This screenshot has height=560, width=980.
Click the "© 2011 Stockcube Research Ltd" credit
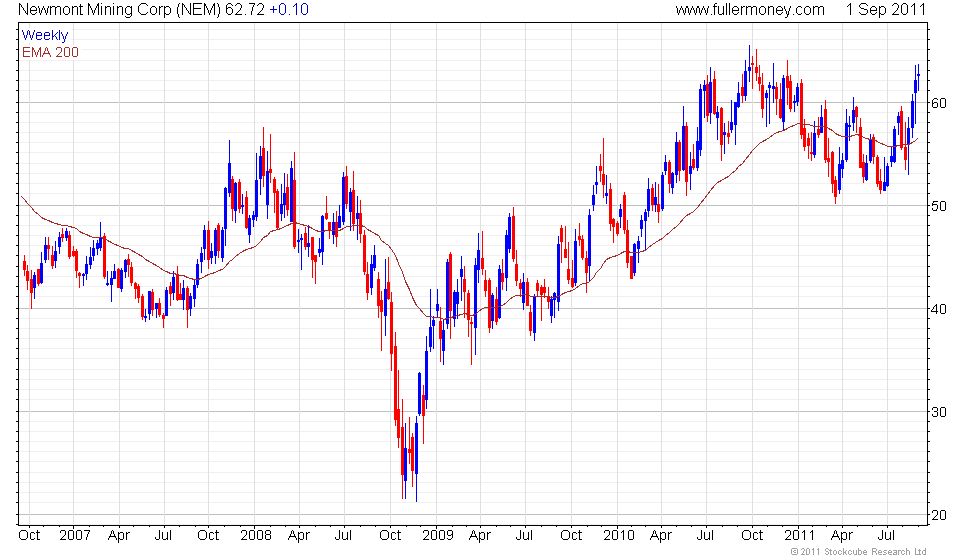(x=858, y=552)
